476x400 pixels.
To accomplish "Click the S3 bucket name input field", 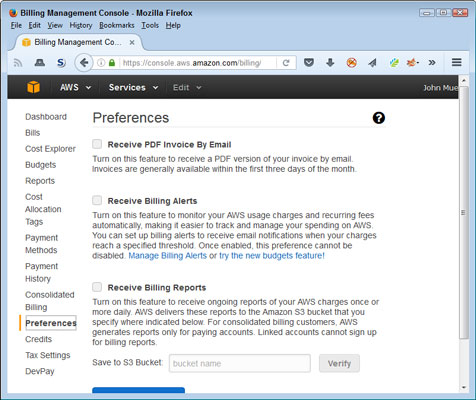I will pos(240,363).
